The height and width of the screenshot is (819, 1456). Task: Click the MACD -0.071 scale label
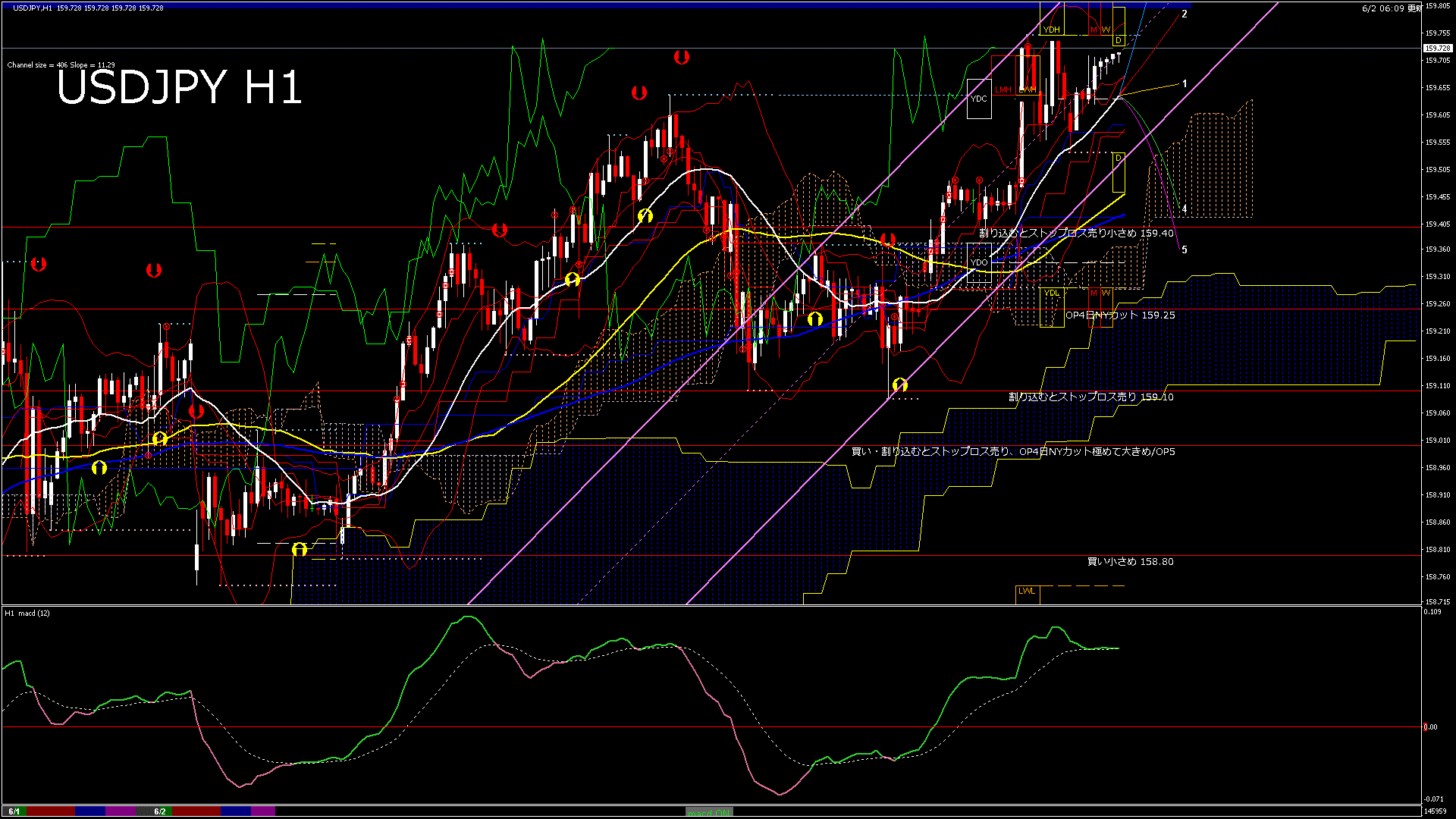point(1433,799)
